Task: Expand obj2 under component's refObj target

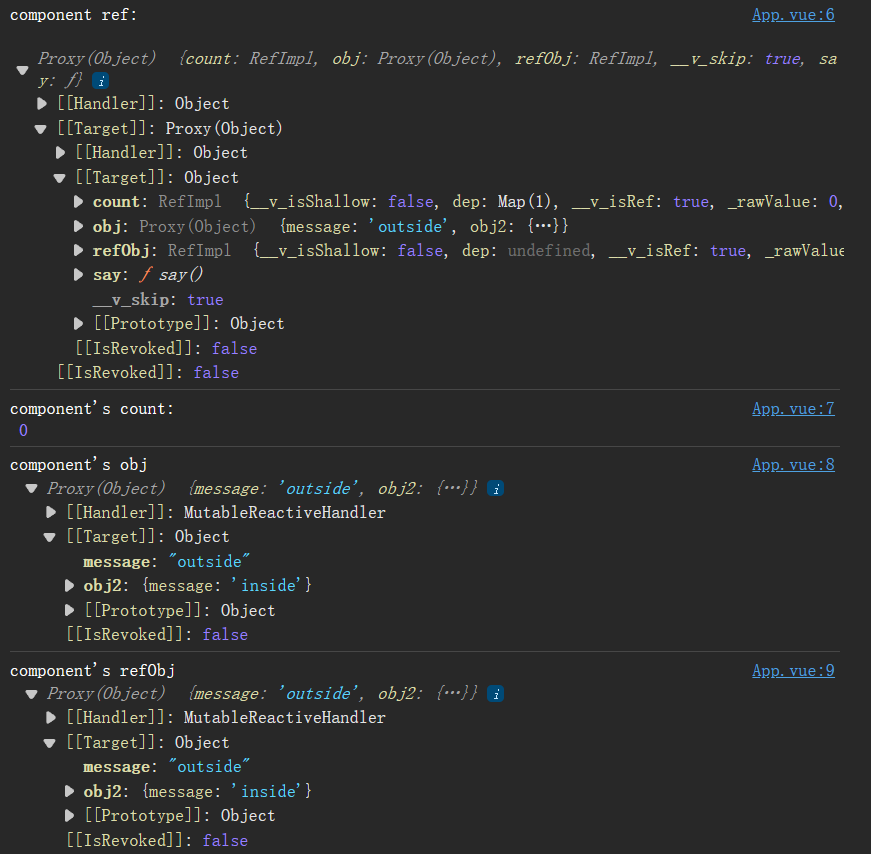Action: (70, 792)
